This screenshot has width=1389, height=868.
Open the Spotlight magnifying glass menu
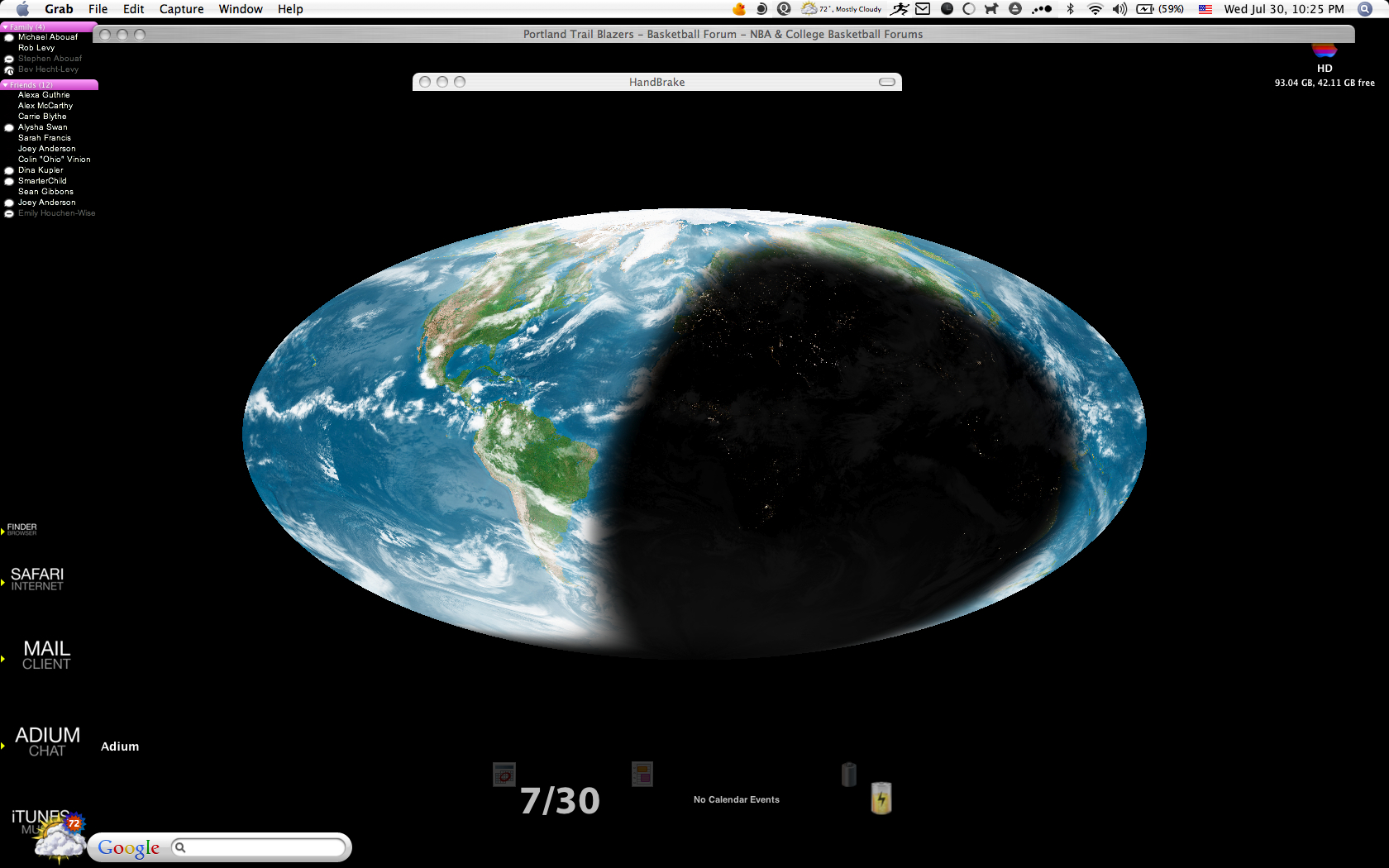[x=1364, y=9]
